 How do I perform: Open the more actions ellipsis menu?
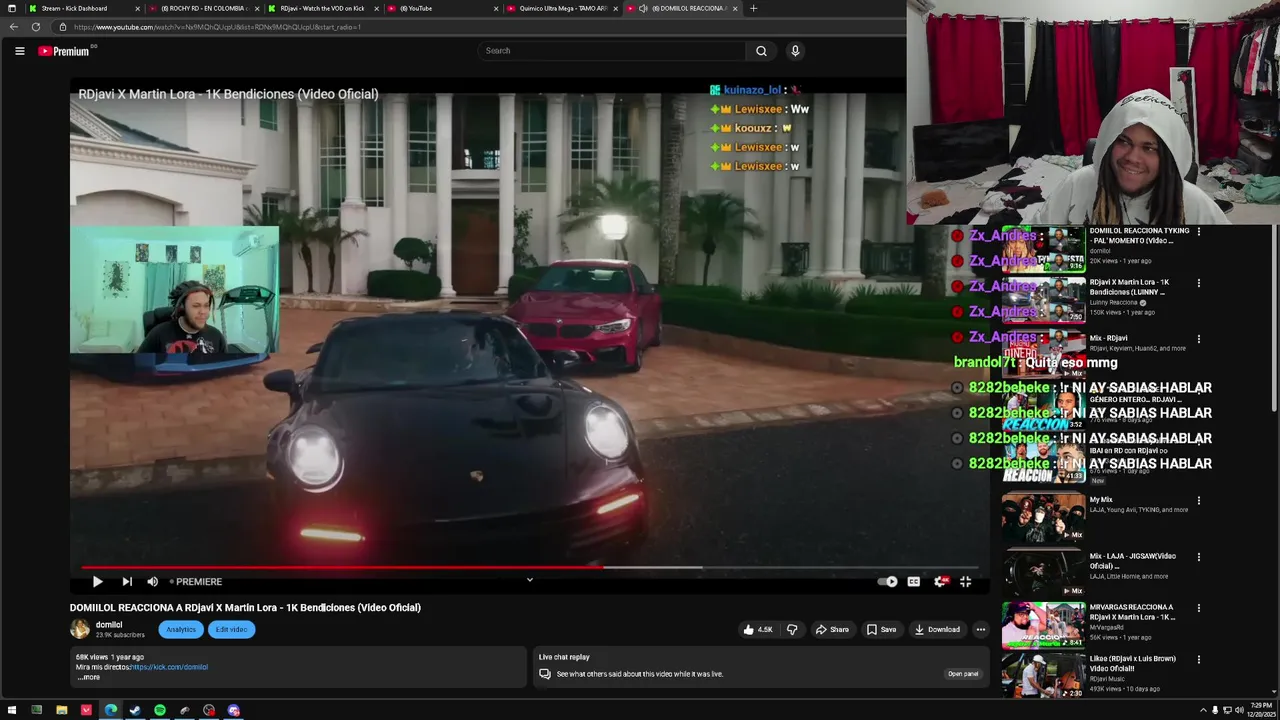[980, 629]
